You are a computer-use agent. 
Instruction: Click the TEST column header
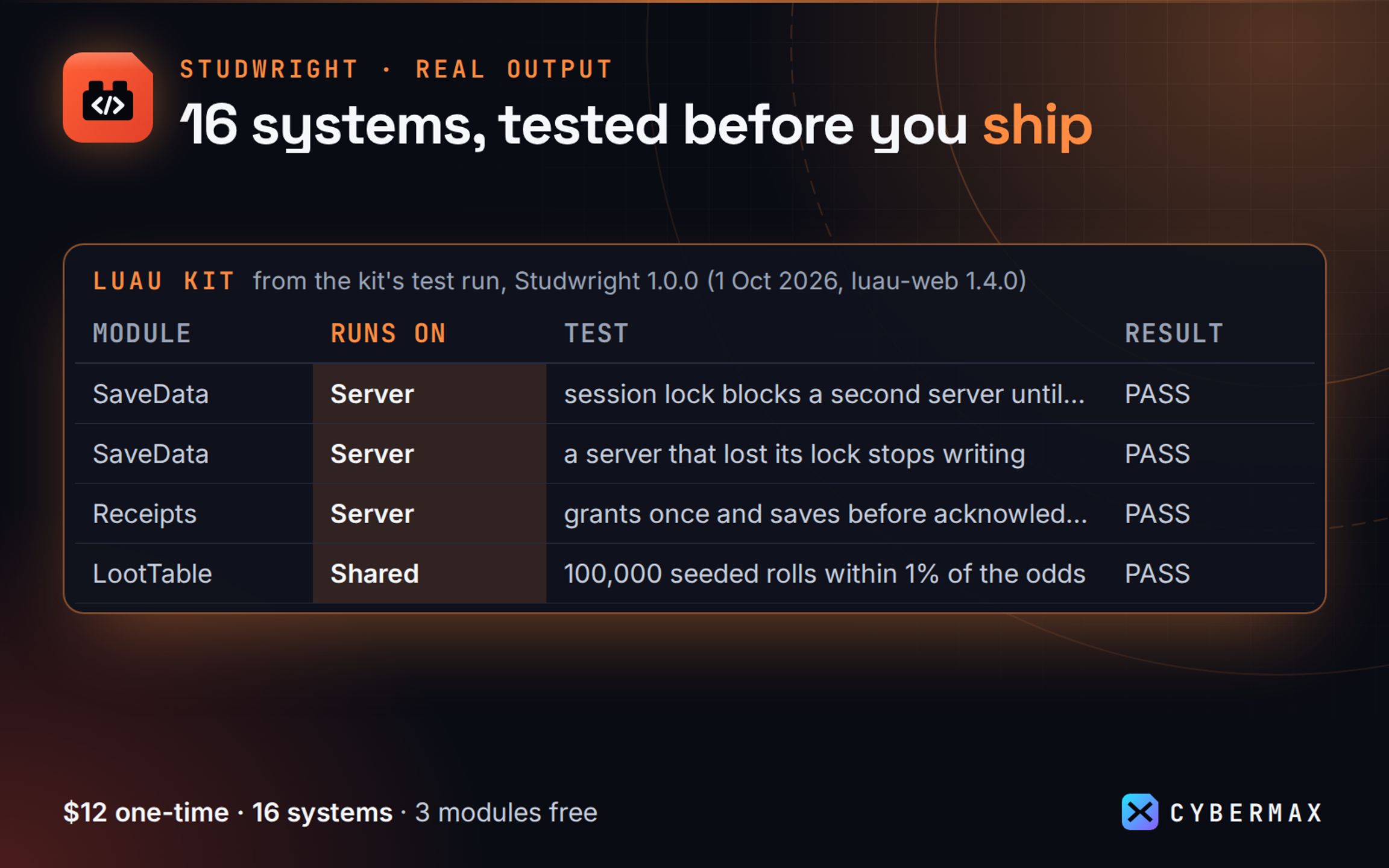pyautogui.click(x=596, y=333)
